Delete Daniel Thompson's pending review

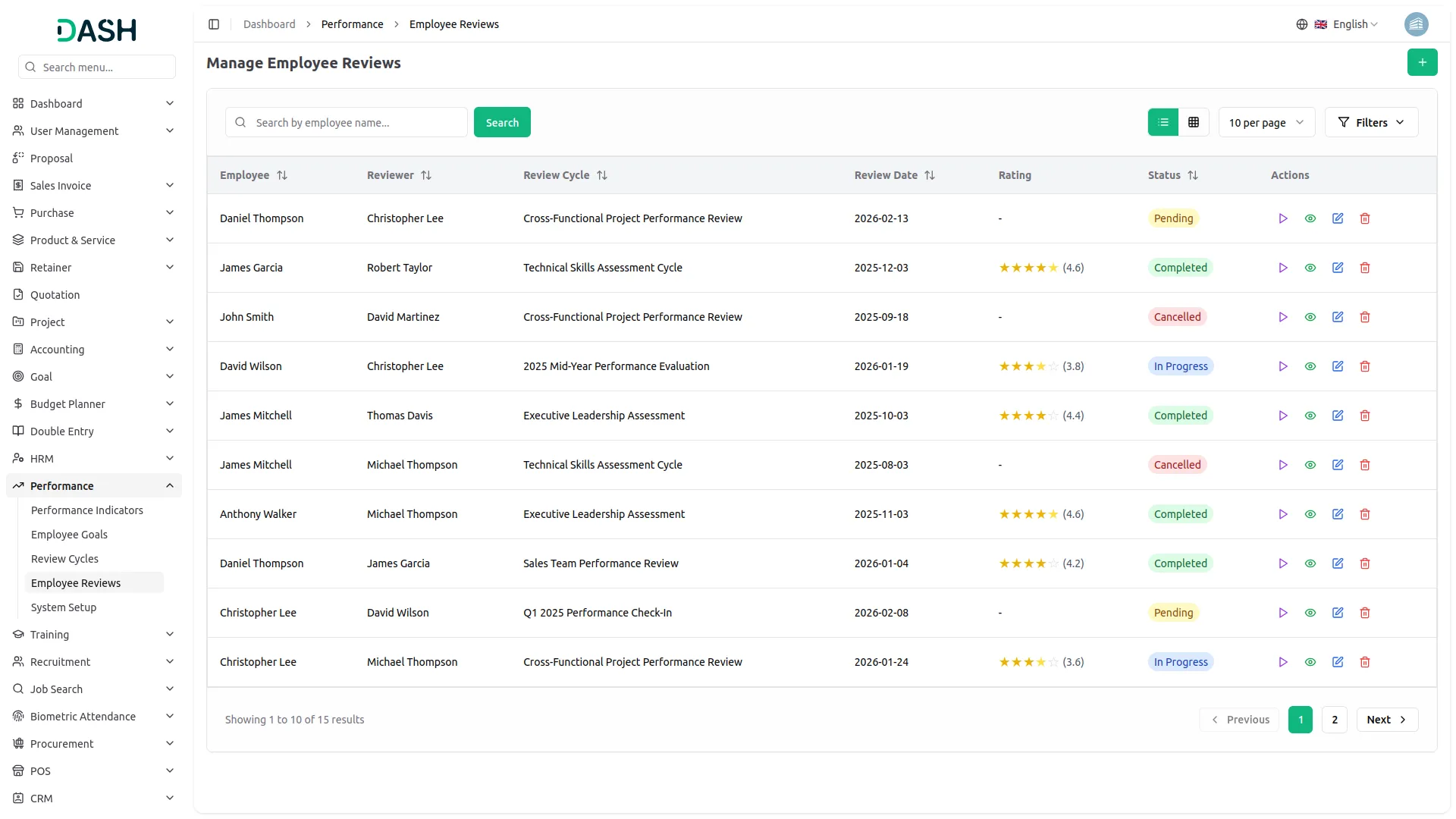(x=1364, y=218)
